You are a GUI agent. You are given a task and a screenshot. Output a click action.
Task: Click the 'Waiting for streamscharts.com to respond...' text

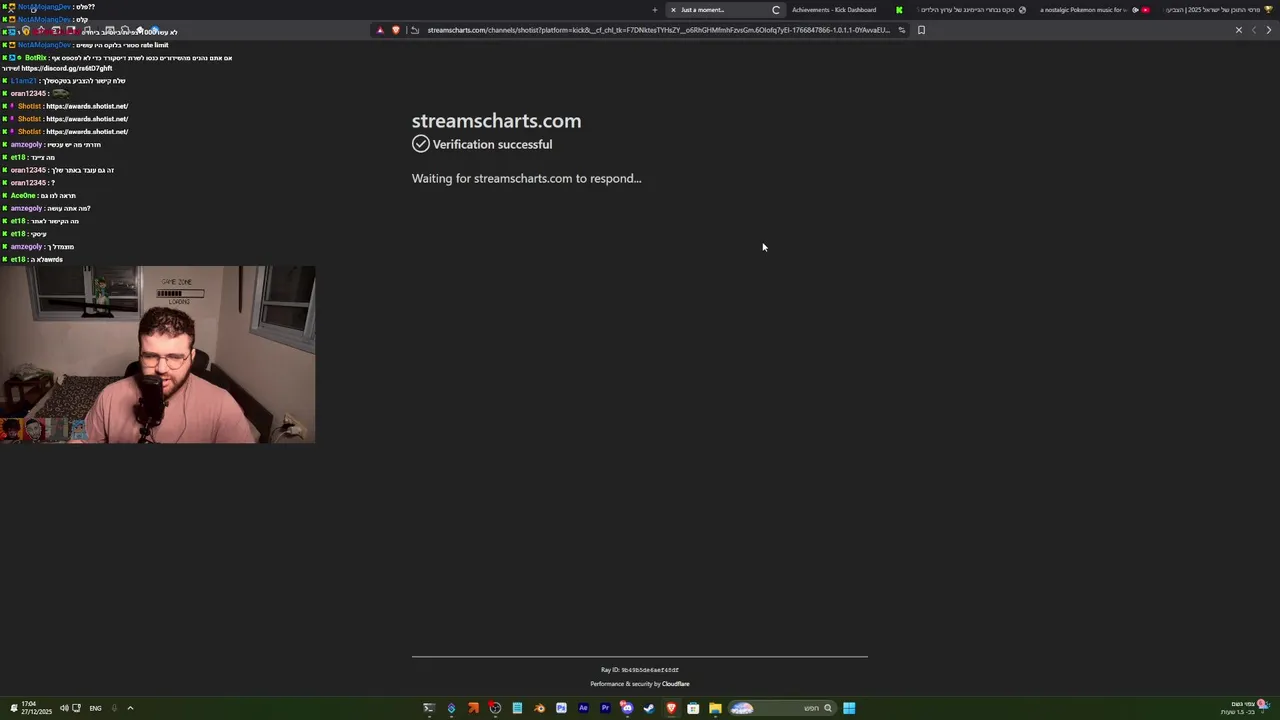(527, 179)
